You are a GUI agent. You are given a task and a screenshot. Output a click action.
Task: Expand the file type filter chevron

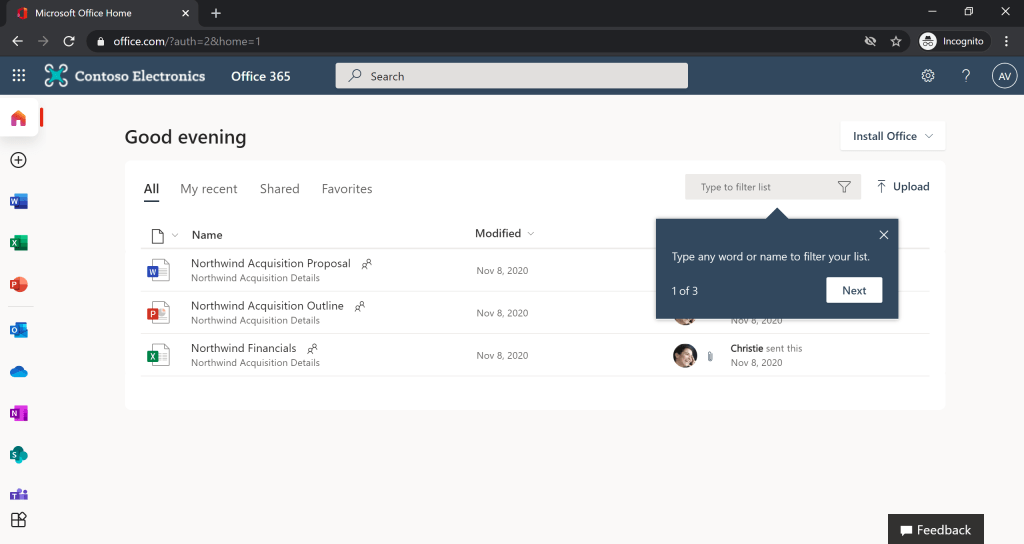pyautogui.click(x=175, y=236)
